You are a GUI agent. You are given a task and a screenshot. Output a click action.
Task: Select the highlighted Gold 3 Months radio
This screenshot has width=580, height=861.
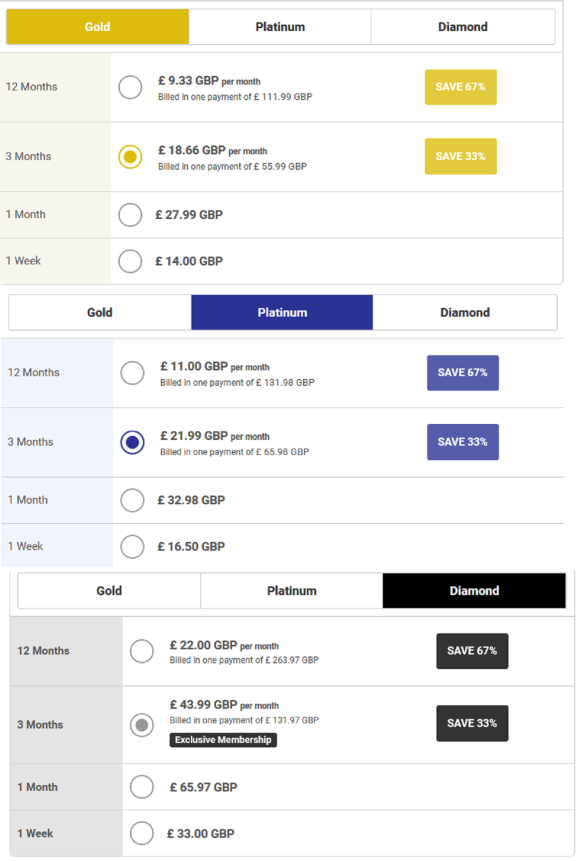[x=130, y=156]
